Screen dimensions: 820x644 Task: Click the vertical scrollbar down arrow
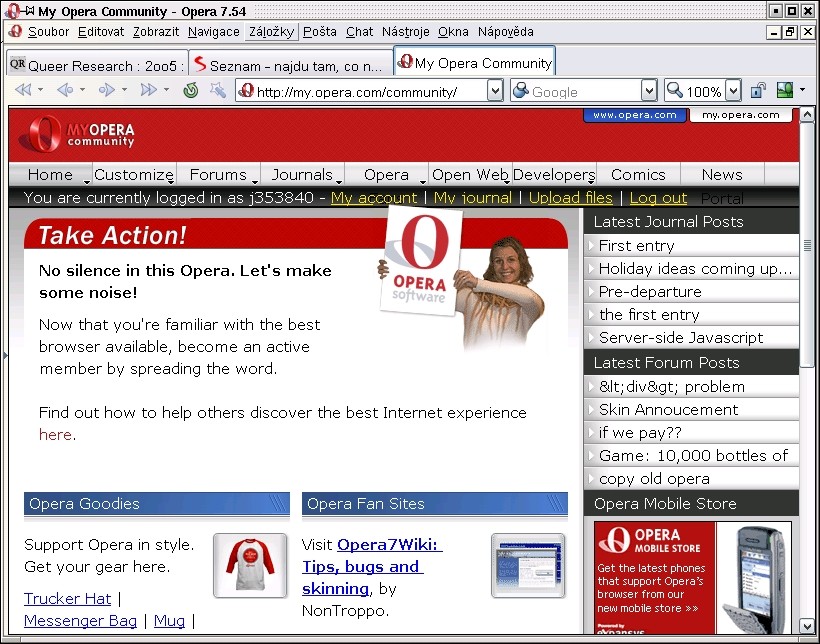[806, 626]
